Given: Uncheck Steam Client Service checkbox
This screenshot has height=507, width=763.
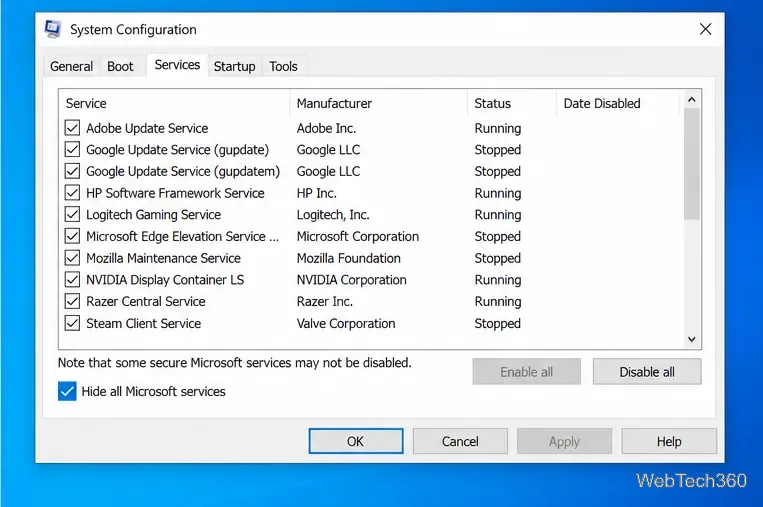Looking at the screenshot, I should tap(72, 323).
